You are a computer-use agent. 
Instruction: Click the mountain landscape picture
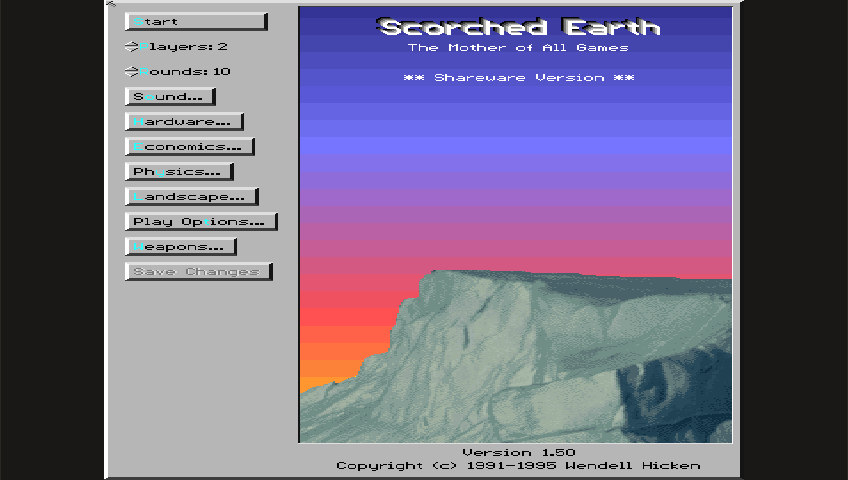coord(515,357)
